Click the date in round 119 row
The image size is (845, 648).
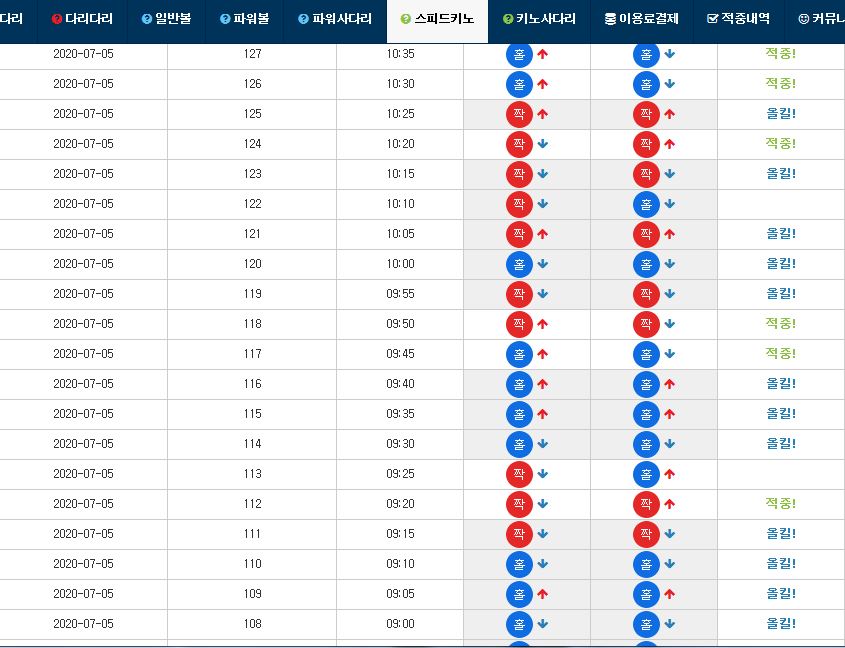84,294
